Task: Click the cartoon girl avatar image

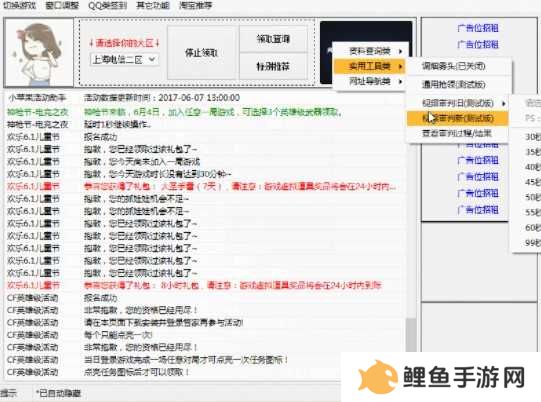Action: (39, 52)
